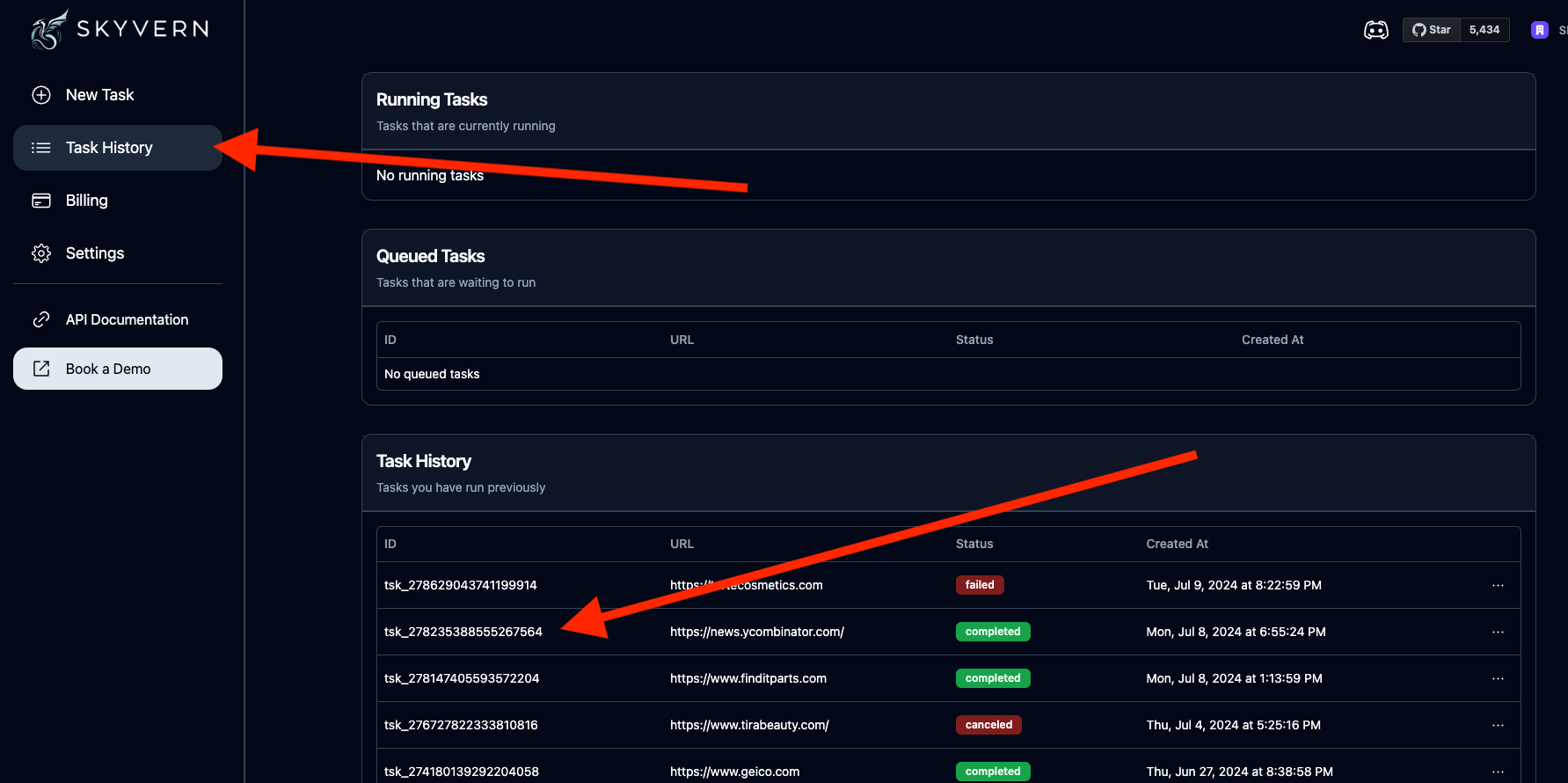
Task: Click the purple profile avatar icon
Action: [1539, 30]
